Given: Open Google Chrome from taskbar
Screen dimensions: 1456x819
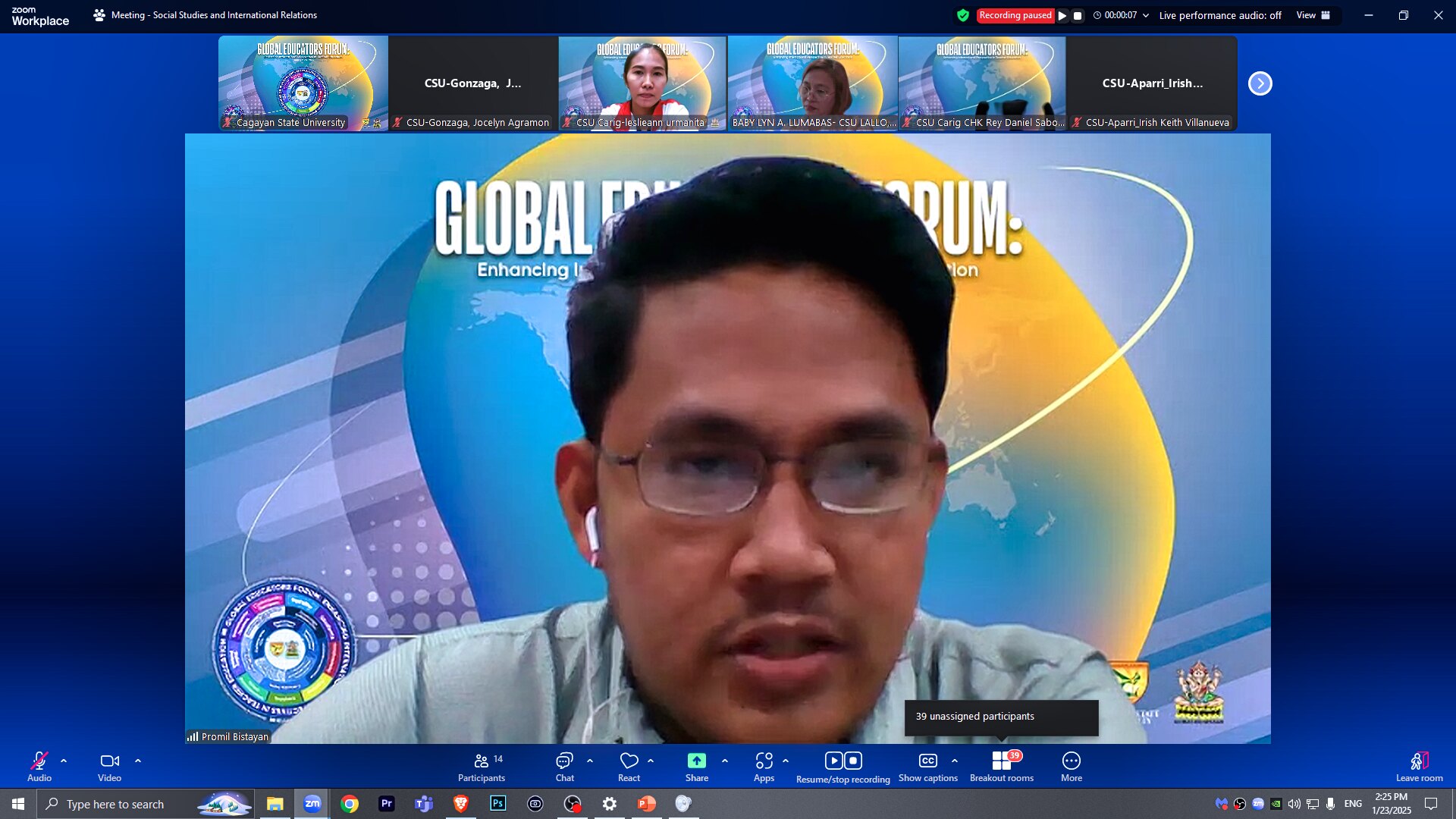Looking at the screenshot, I should pos(350,804).
